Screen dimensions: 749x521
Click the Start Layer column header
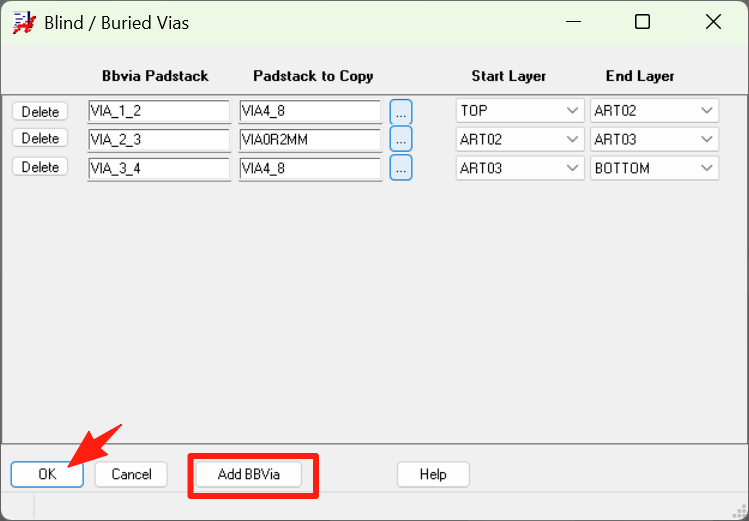(509, 76)
